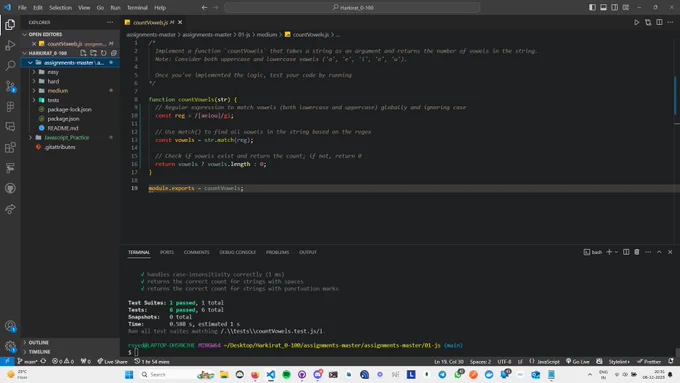Kill terminal with the trash icon

tap(637, 252)
